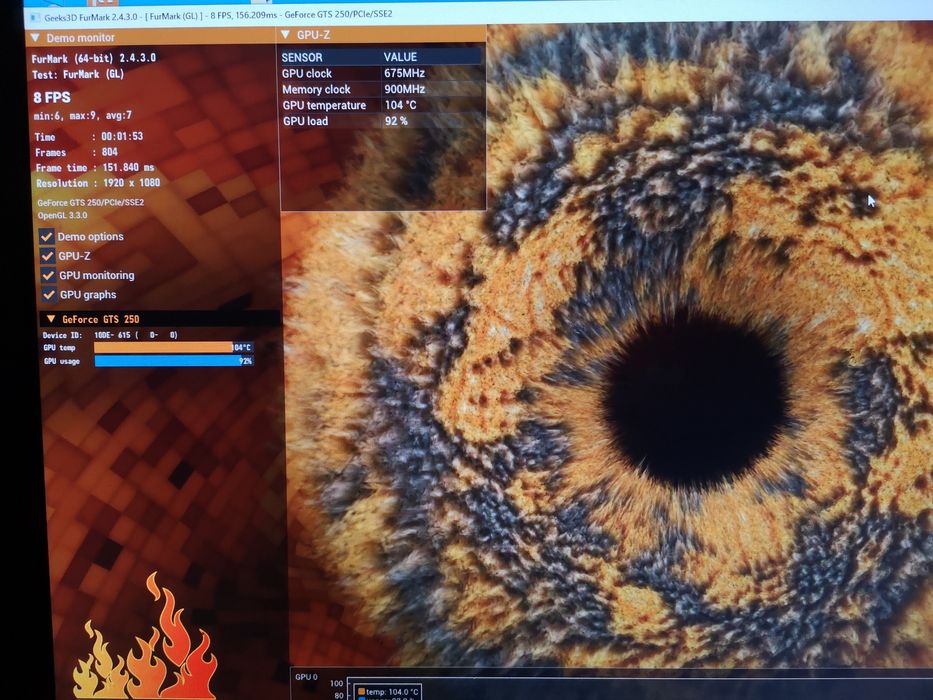Image resolution: width=933 pixels, height=700 pixels.
Task: Click the min:6, max:9, avg:7 line
Action: pos(83,116)
